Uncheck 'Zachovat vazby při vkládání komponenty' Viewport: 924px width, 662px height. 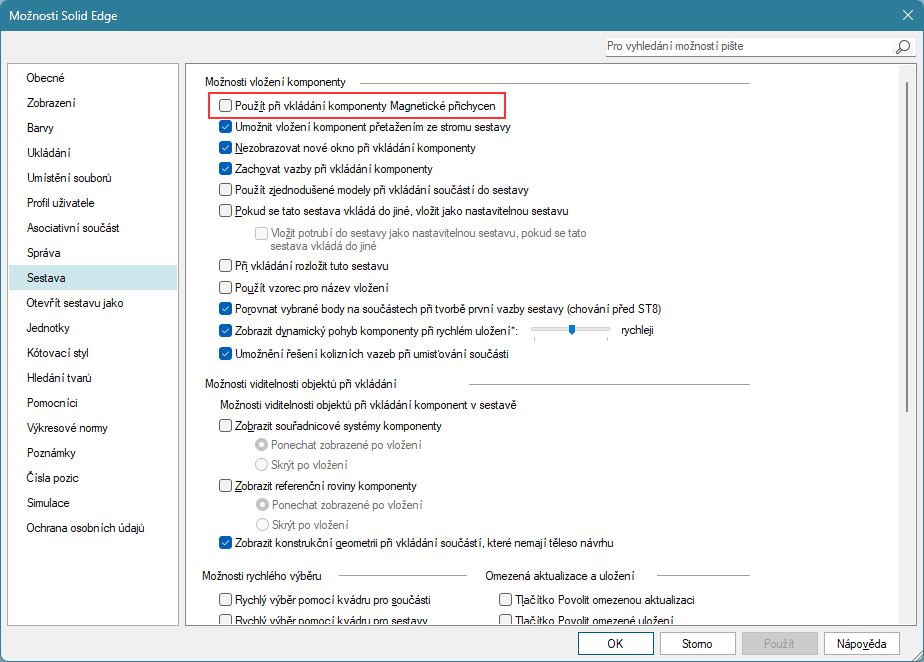(226, 169)
